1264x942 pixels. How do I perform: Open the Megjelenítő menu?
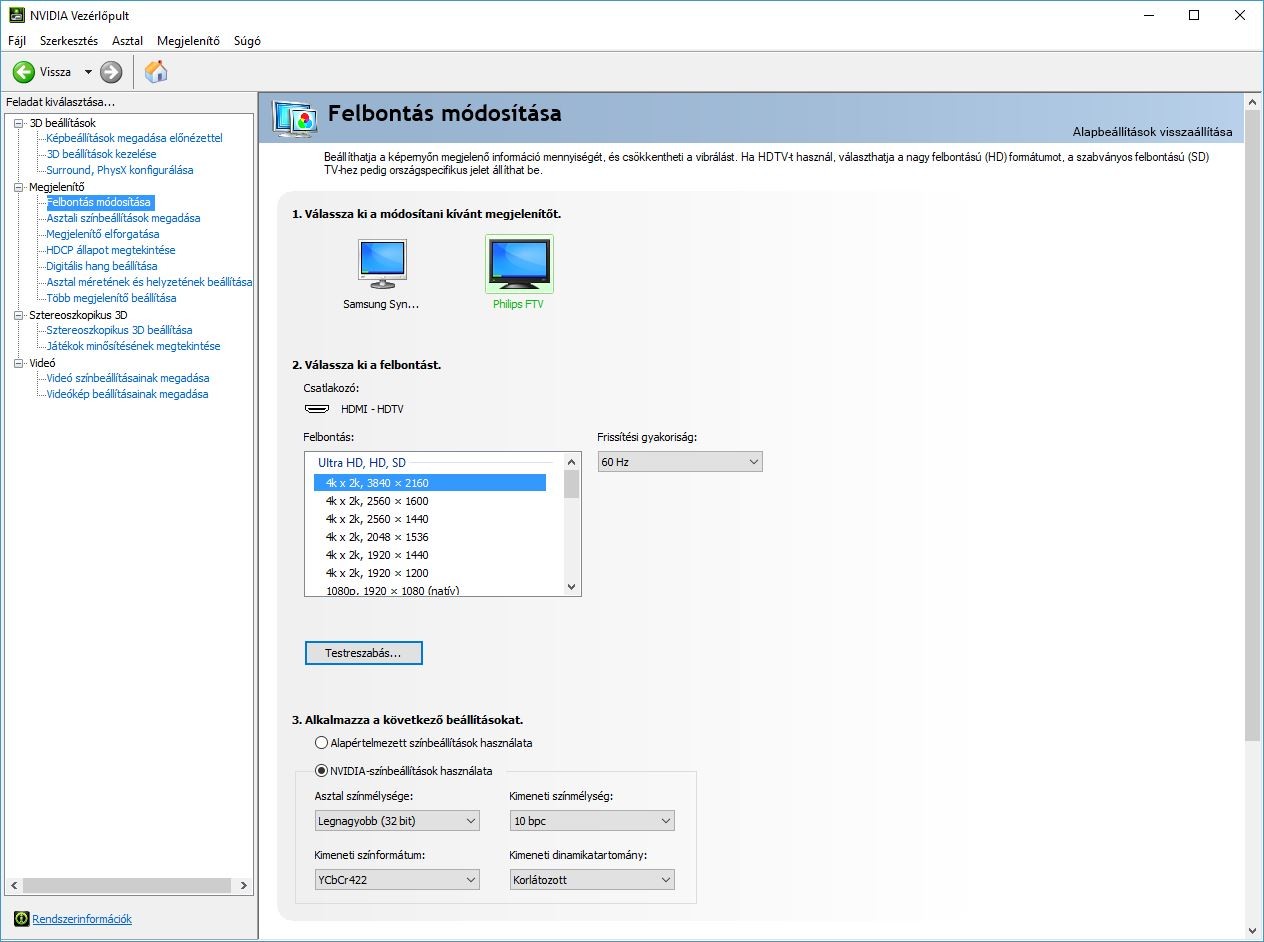click(x=188, y=41)
